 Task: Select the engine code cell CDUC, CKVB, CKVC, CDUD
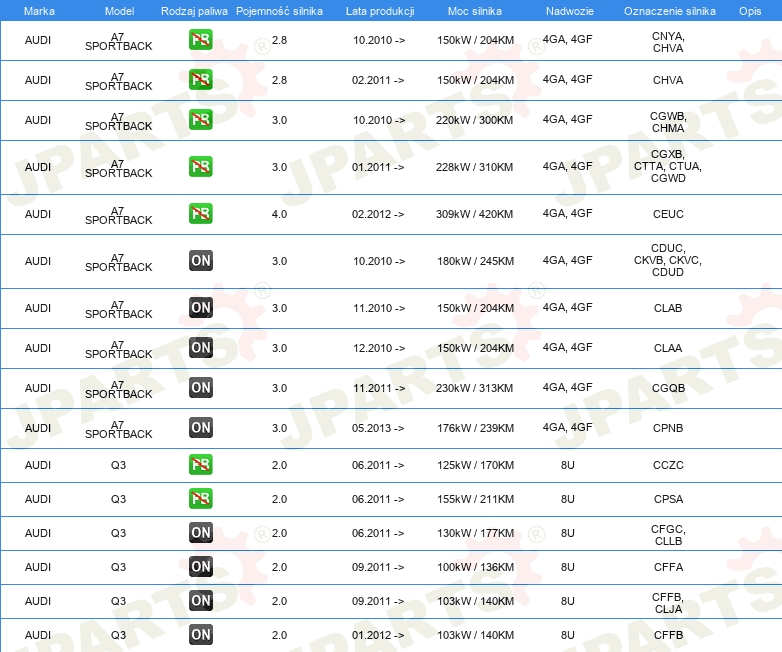(668, 260)
